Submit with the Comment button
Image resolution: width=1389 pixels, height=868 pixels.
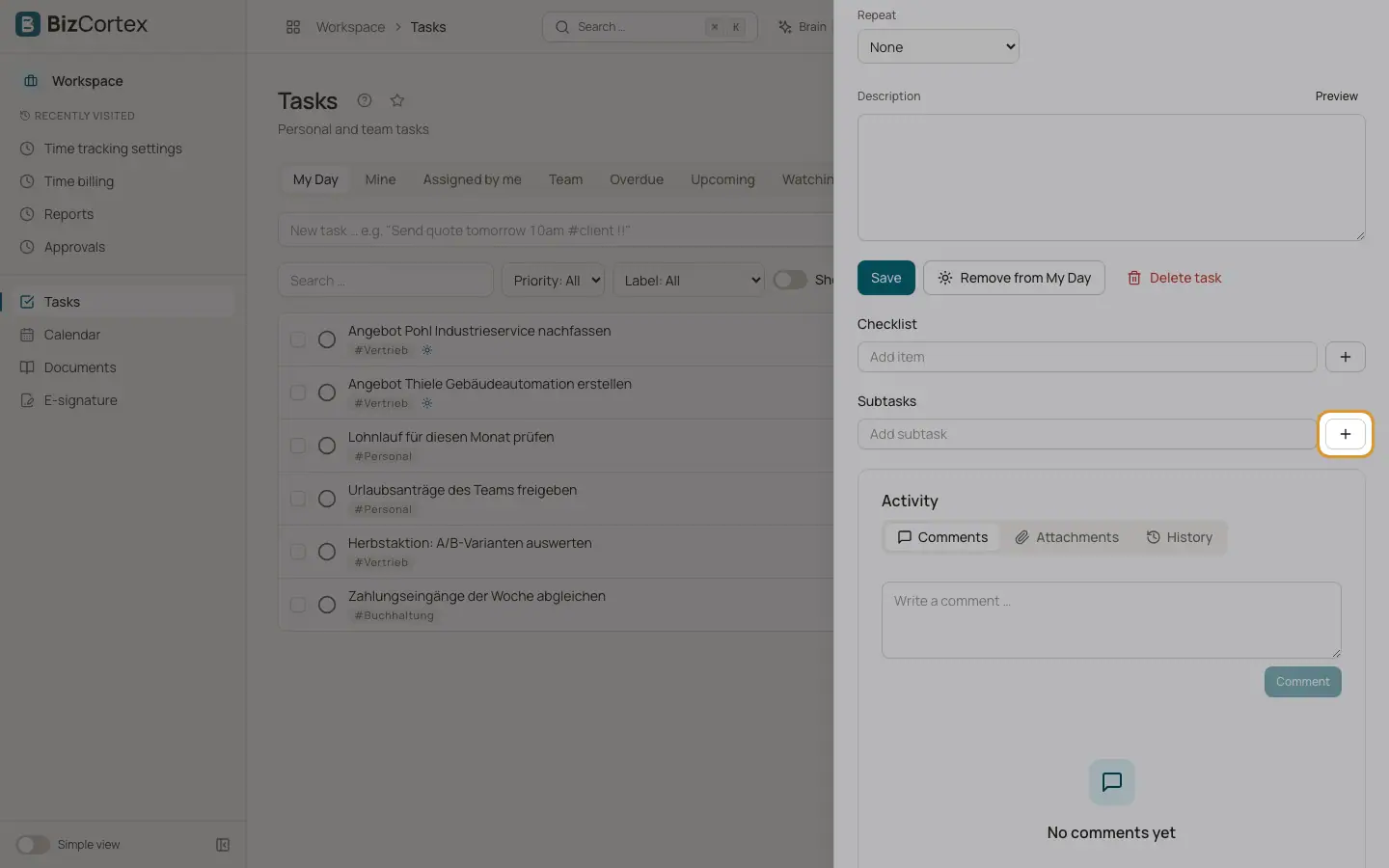point(1303,682)
